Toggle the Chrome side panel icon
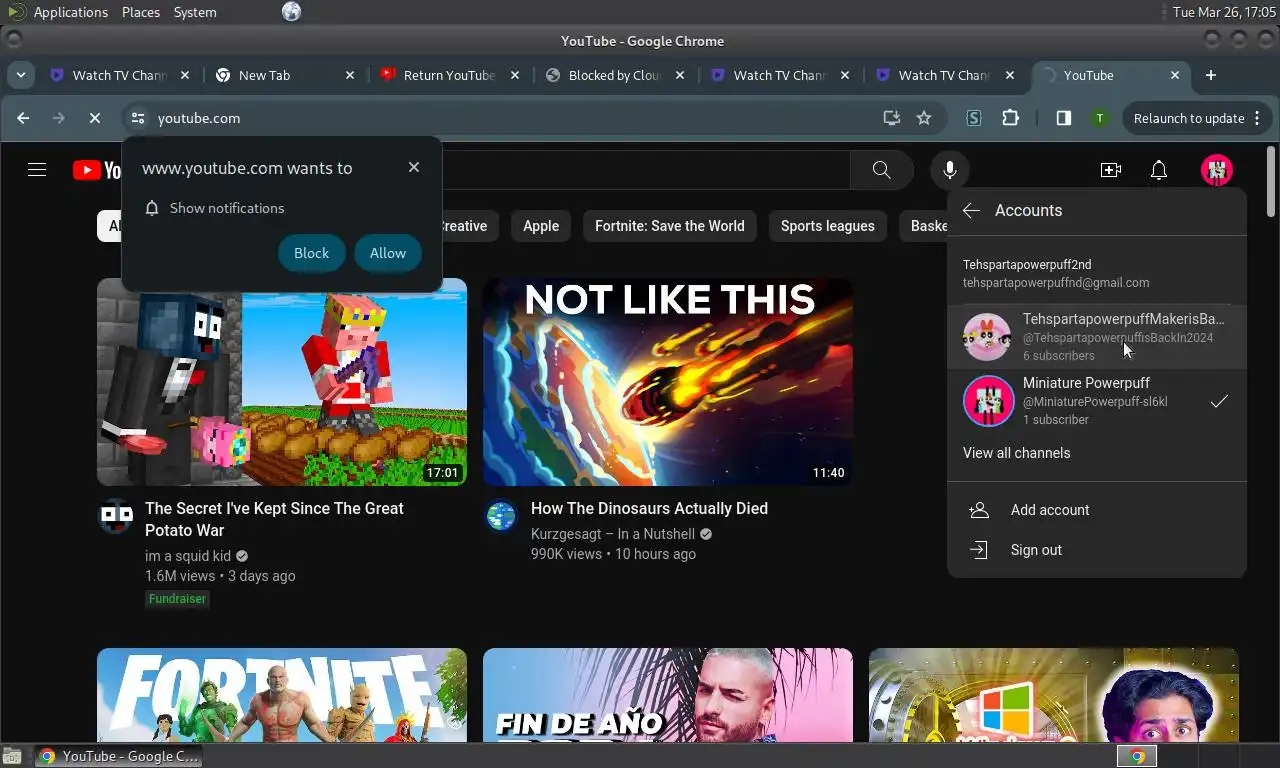Screen dimensions: 1280x768 click(x=1064, y=118)
